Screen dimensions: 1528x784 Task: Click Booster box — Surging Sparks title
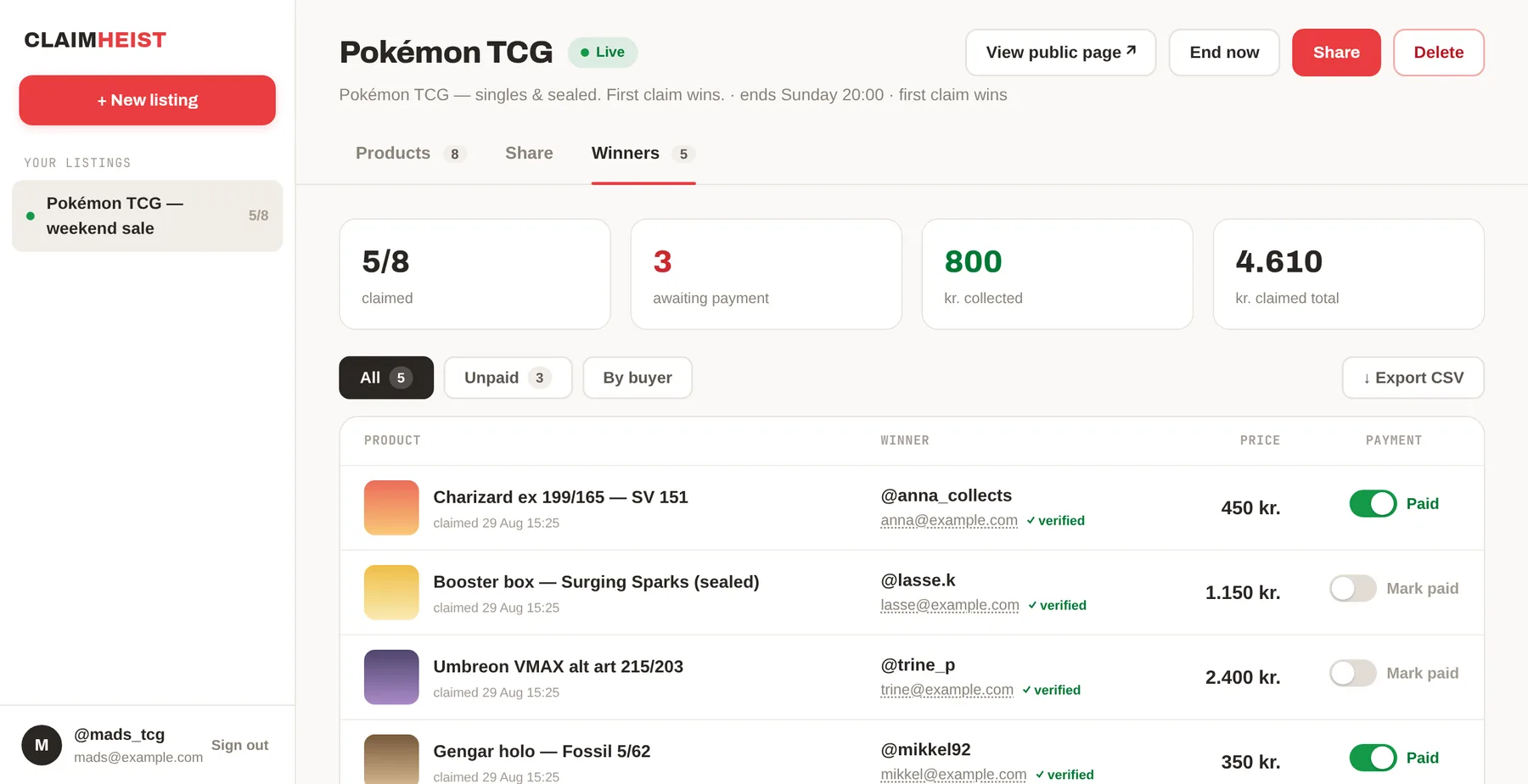tap(596, 582)
